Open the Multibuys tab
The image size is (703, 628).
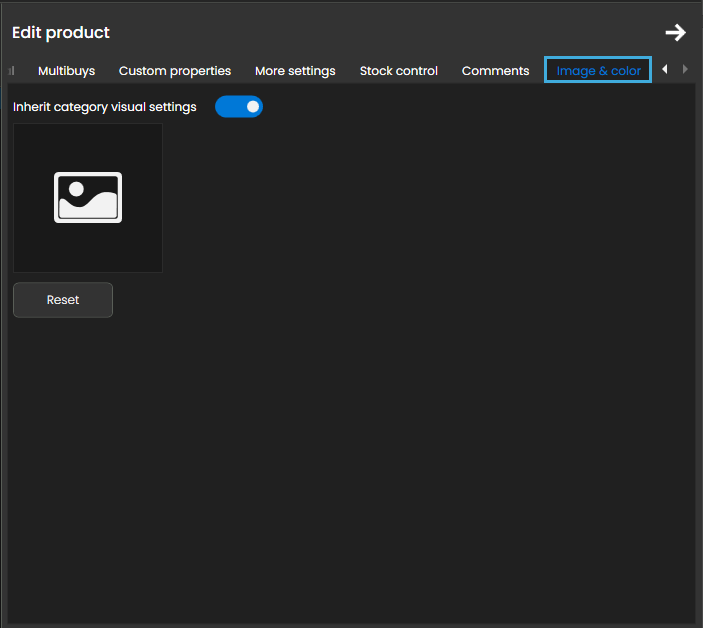pos(66,71)
